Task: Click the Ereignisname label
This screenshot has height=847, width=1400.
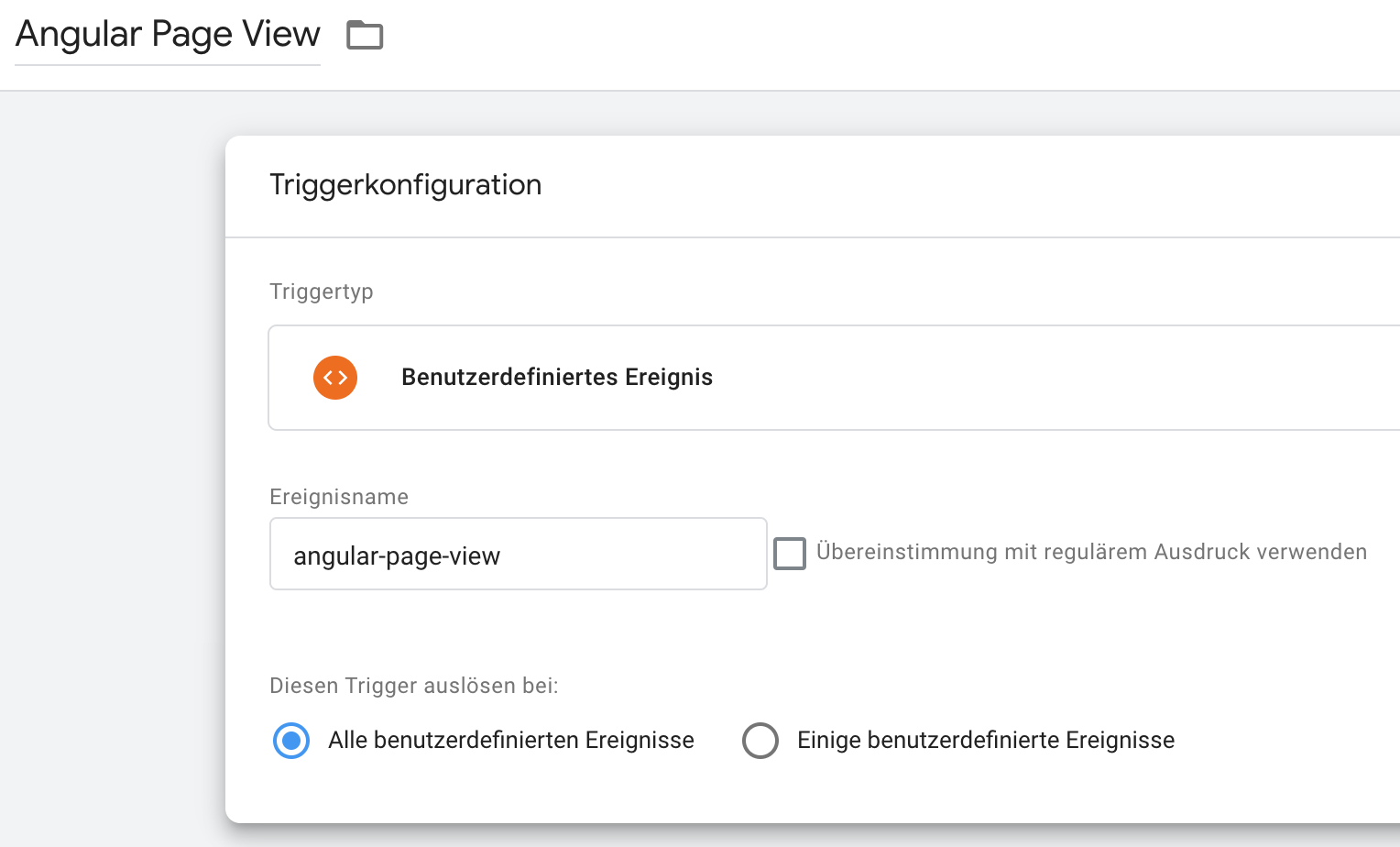Action: tap(339, 497)
